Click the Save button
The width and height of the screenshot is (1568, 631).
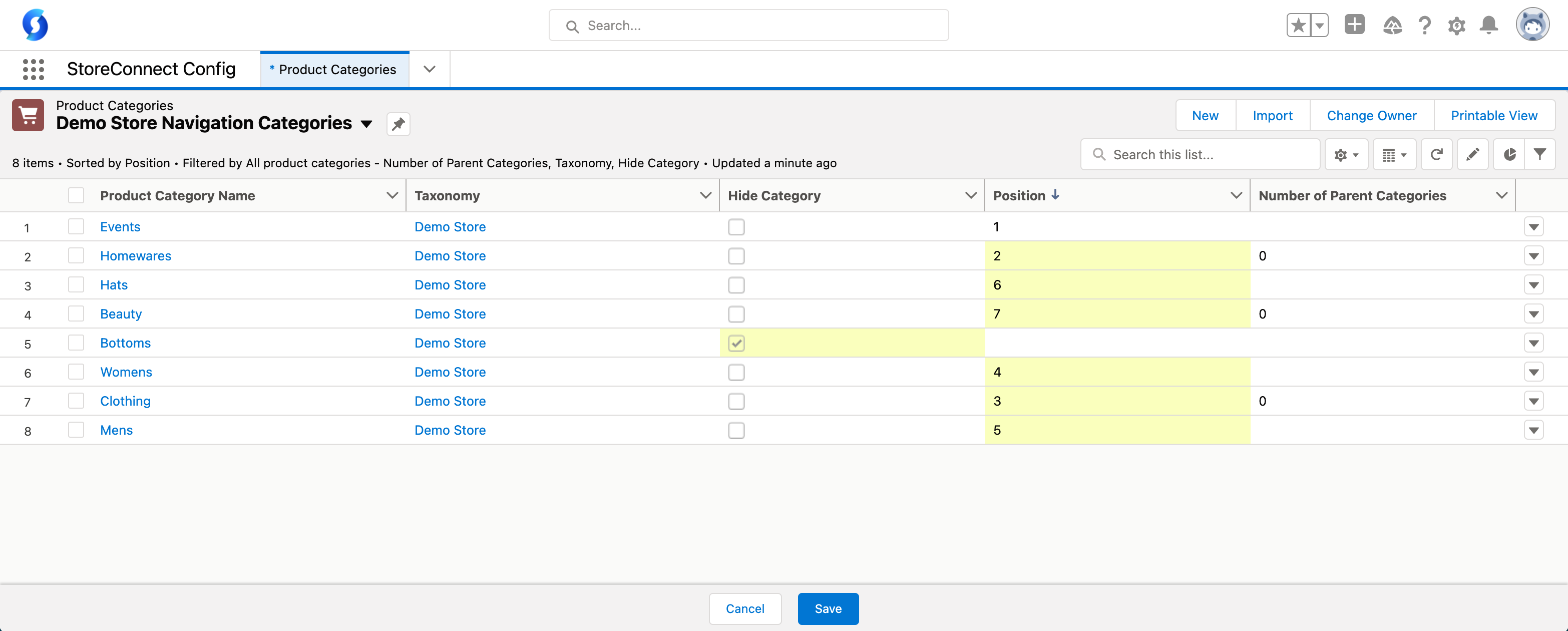828,608
